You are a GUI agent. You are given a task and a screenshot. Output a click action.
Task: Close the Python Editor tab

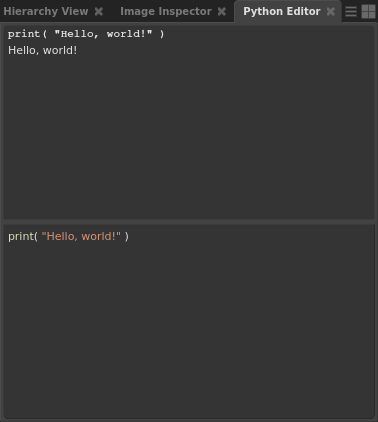coord(331,12)
